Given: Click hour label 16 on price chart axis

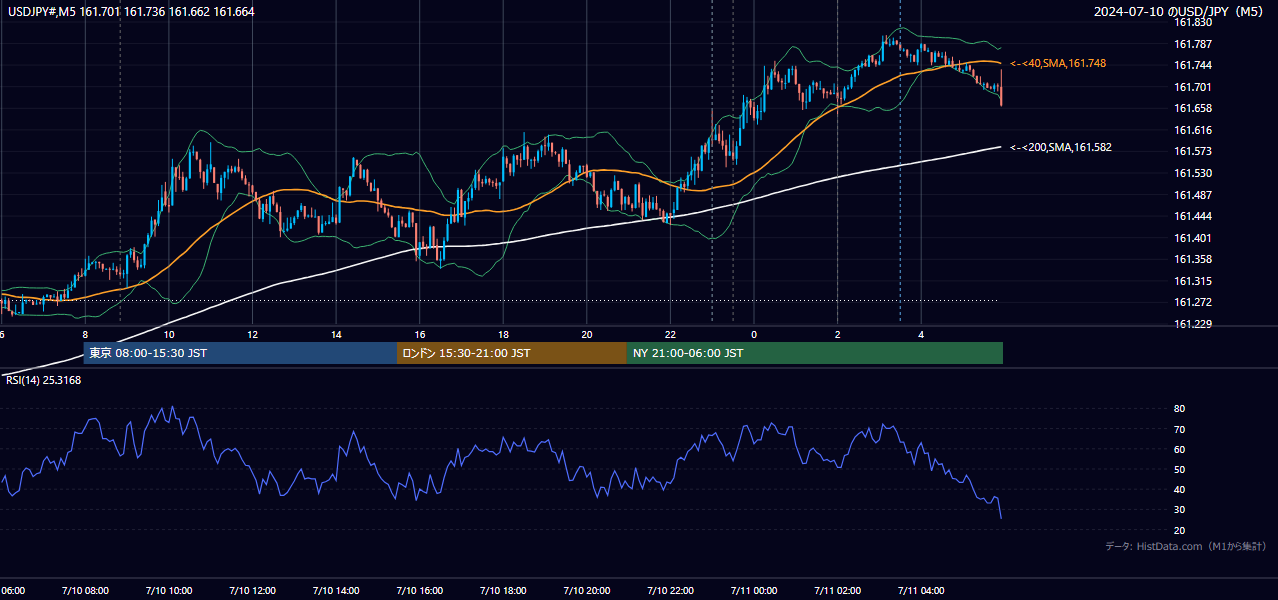Looking at the screenshot, I should 420,334.
